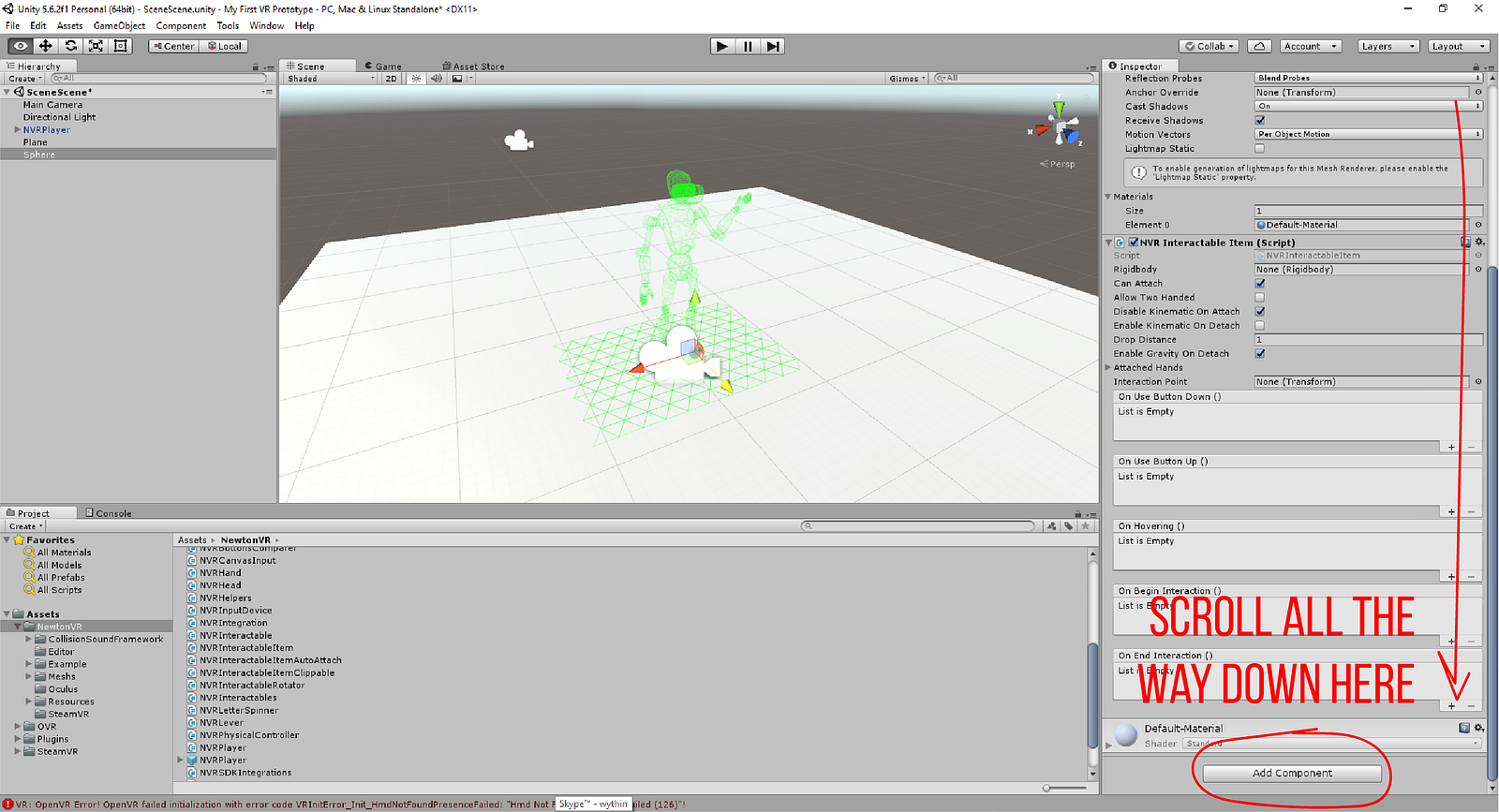Open the Component menu
Viewport: 1499px width, 812px height.
point(181,25)
